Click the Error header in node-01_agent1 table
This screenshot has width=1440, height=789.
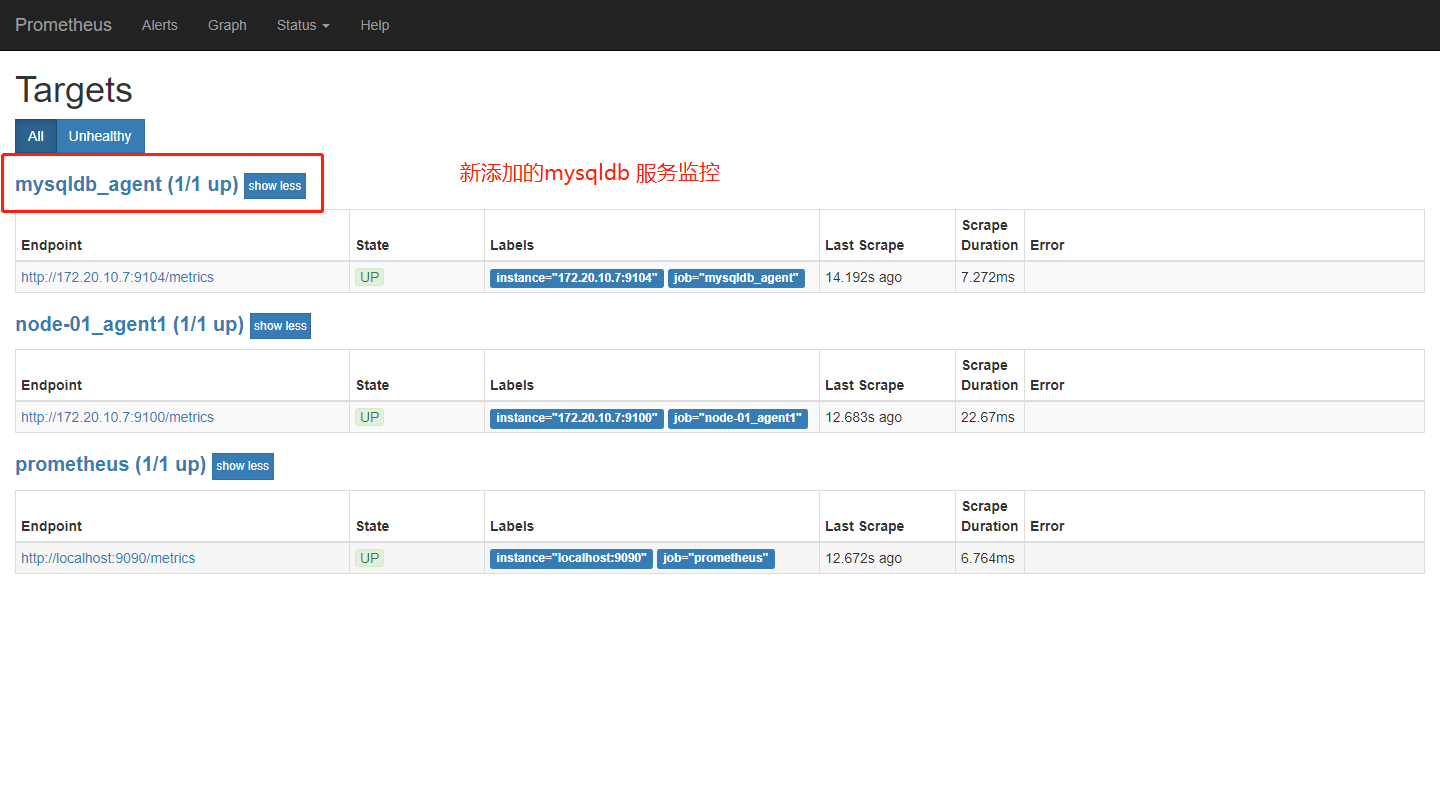click(1047, 385)
